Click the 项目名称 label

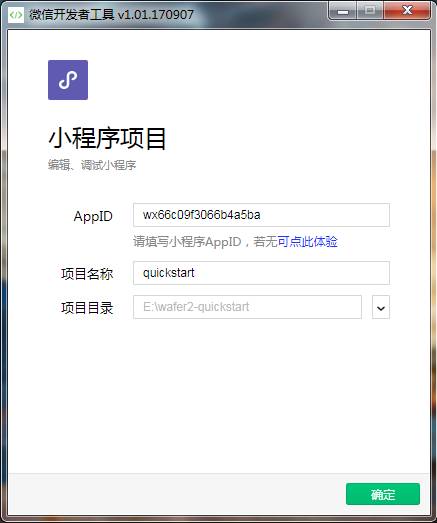(87, 274)
